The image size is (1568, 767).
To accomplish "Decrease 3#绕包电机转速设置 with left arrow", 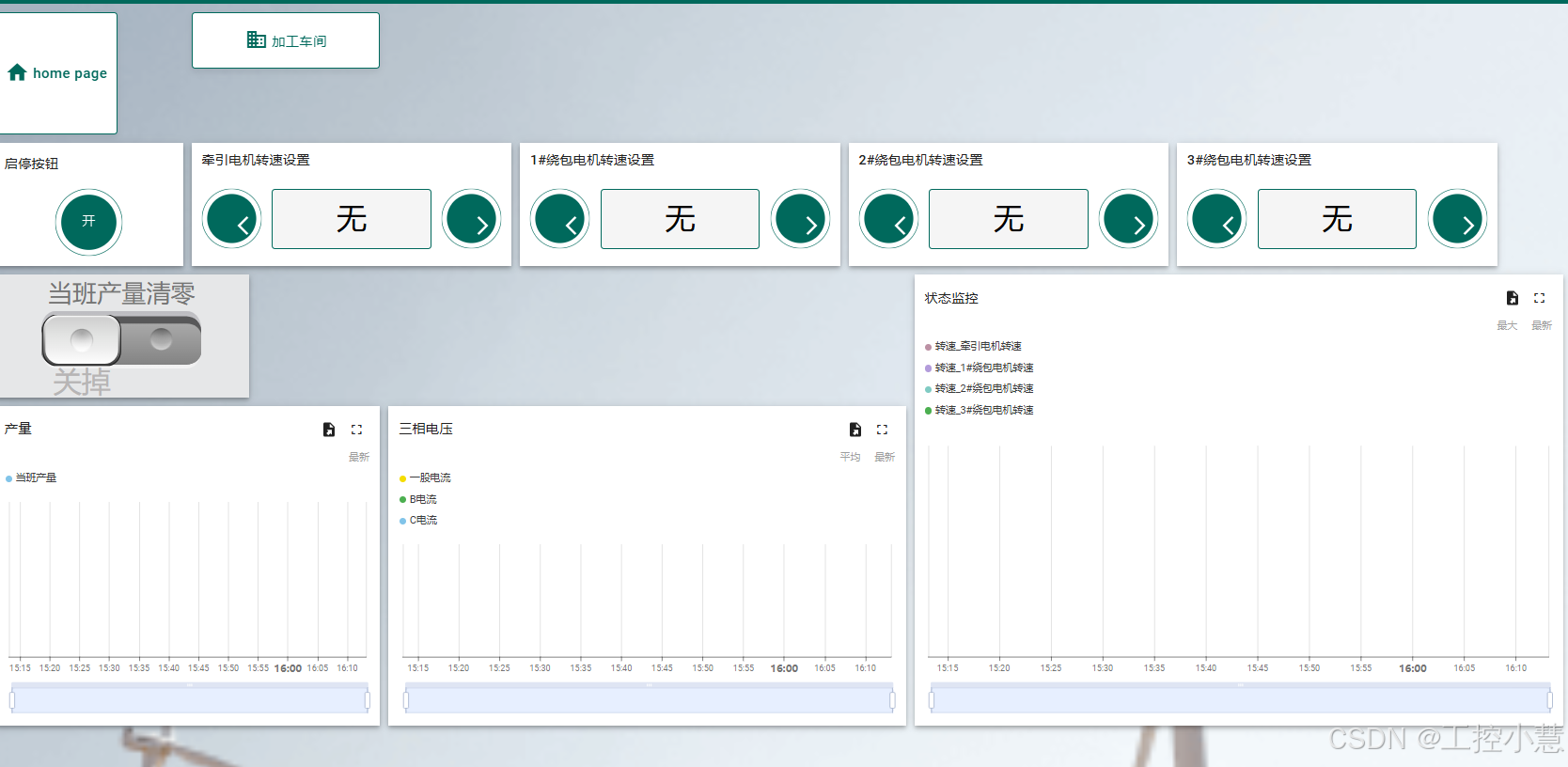I will click(x=1217, y=219).
